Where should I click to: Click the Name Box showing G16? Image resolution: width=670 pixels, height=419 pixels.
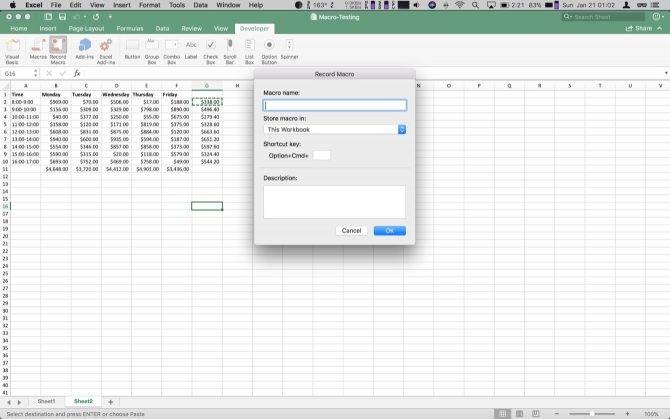[17, 73]
